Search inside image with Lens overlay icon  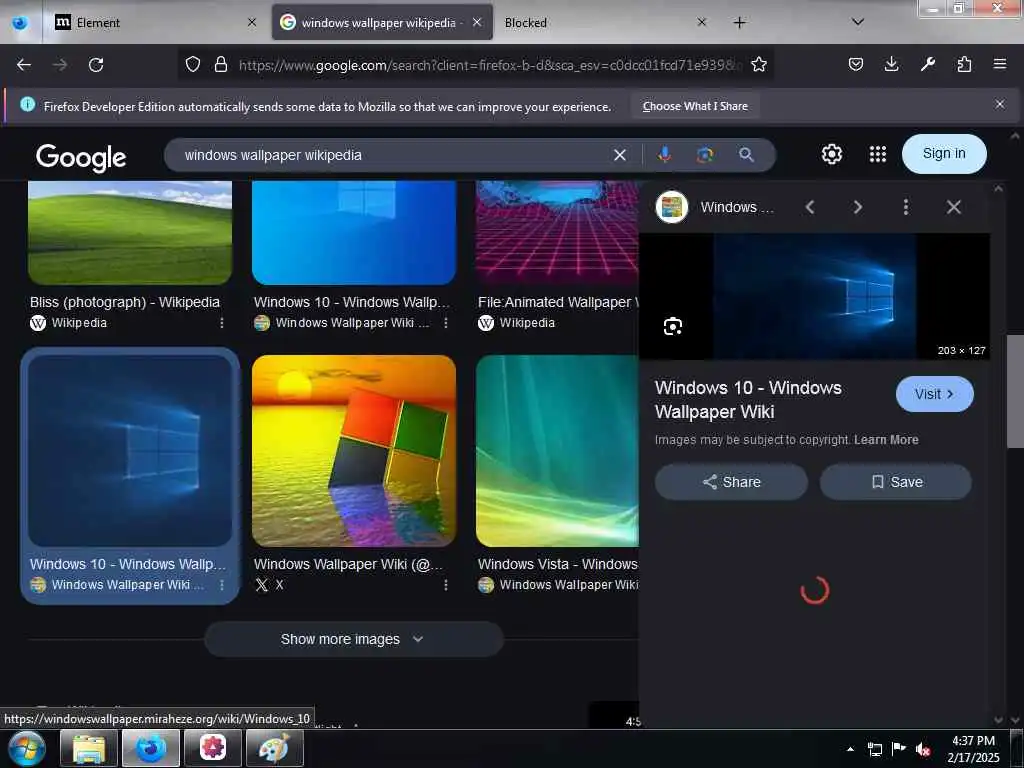coord(673,326)
